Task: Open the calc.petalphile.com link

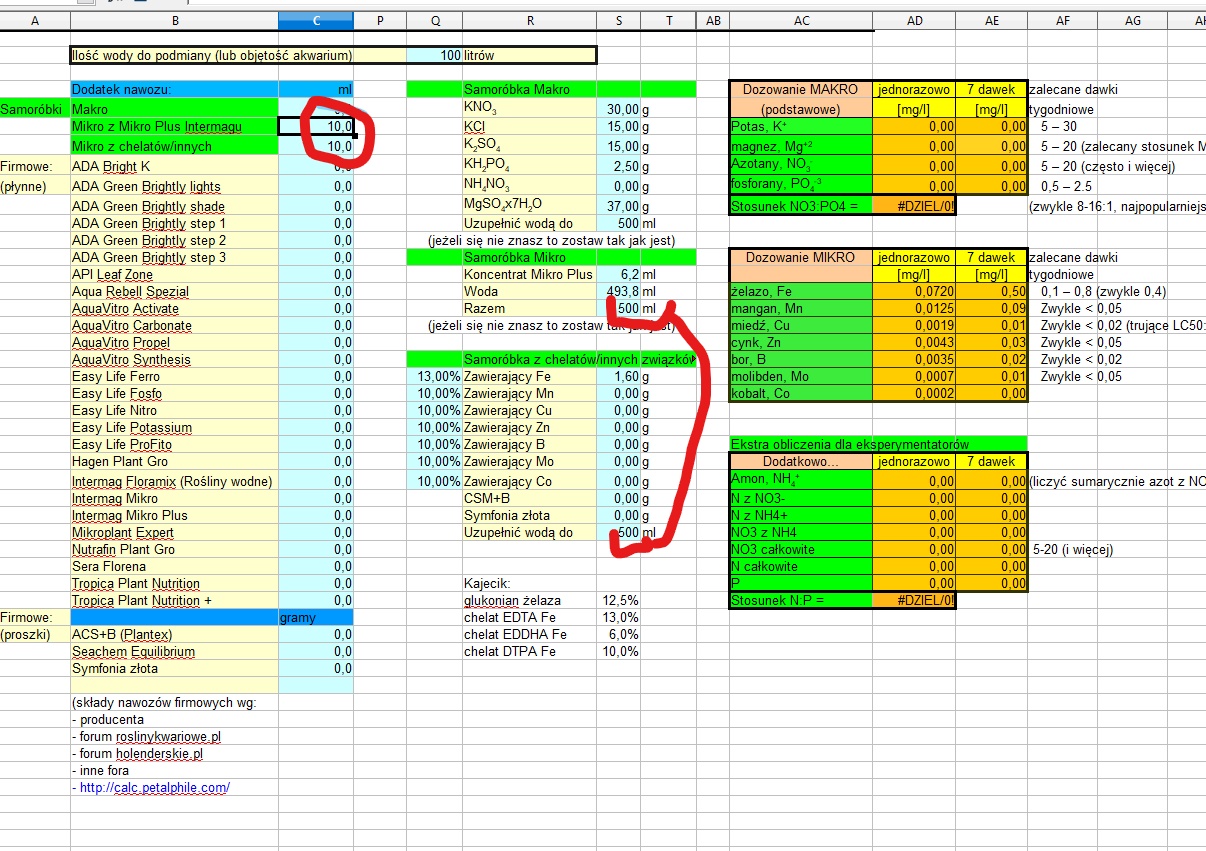Action: pos(154,788)
